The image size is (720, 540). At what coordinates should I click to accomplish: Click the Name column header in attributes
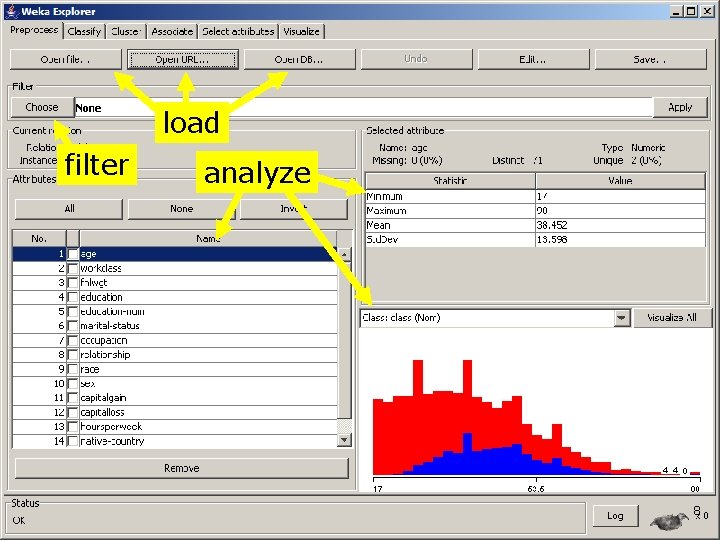pos(208,238)
